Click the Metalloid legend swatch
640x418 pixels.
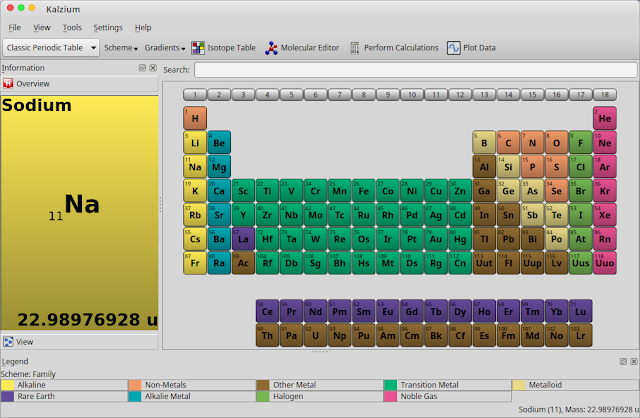coord(518,385)
